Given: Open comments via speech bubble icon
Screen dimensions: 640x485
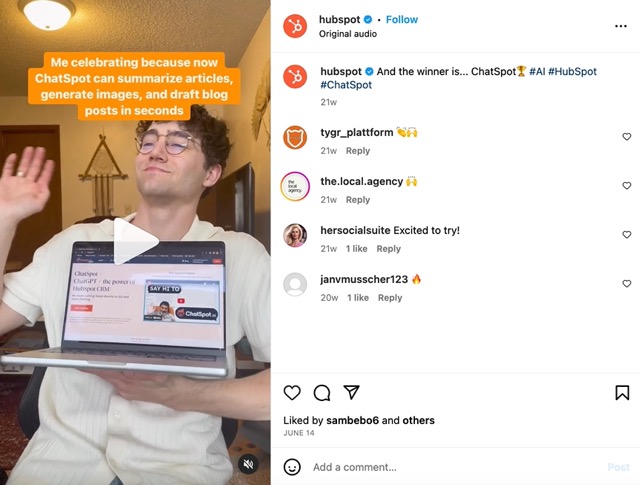Looking at the screenshot, I should point(322,393).
